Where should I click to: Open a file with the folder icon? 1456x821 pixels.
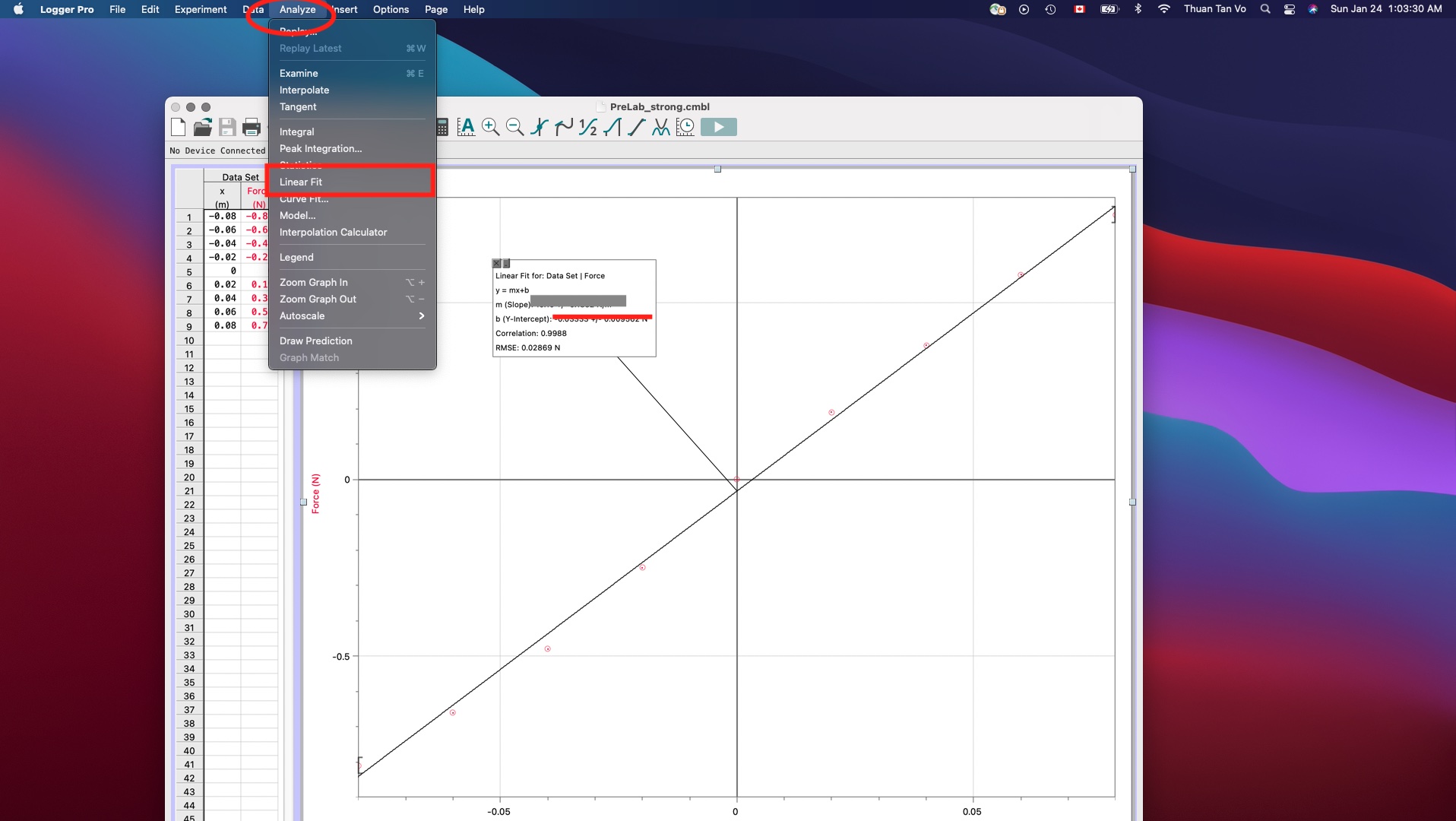click(x=202, y=127)
